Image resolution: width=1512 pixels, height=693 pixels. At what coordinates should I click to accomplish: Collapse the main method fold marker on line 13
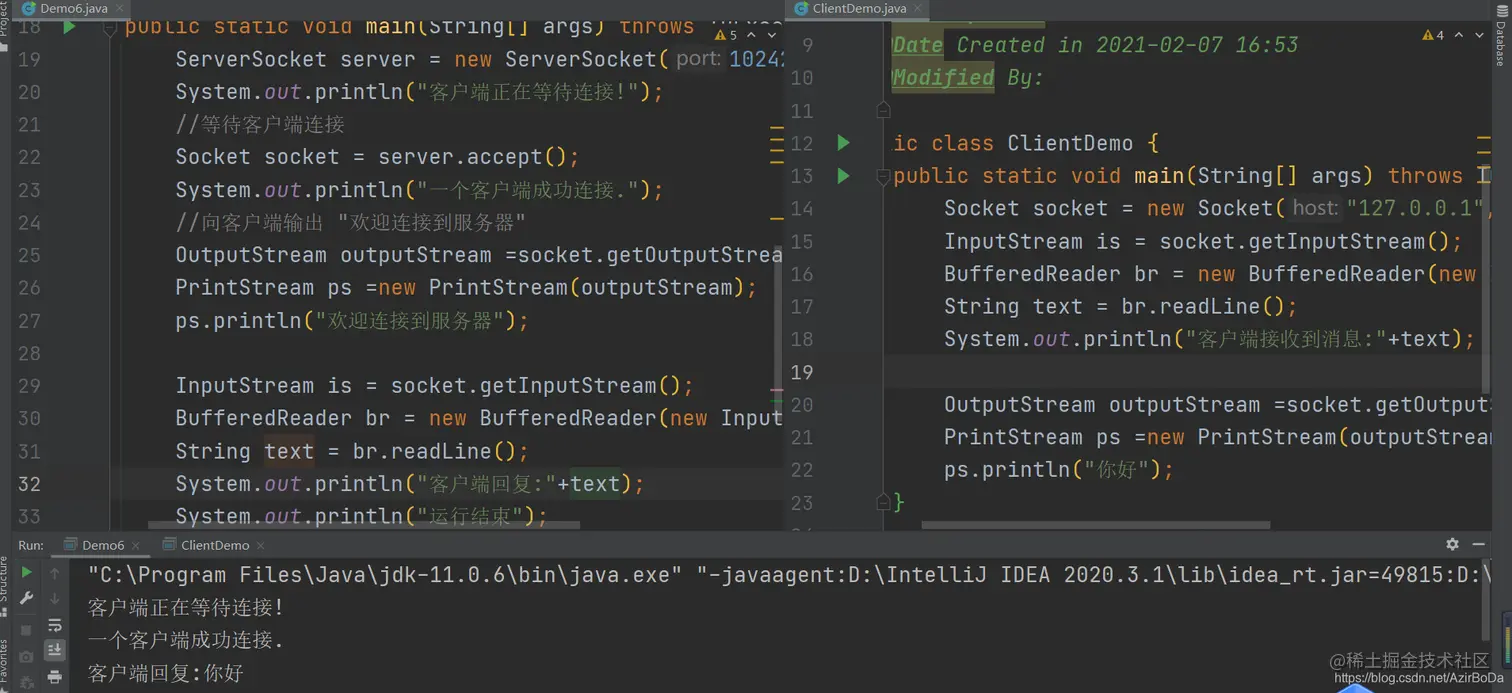coord(882,177)
